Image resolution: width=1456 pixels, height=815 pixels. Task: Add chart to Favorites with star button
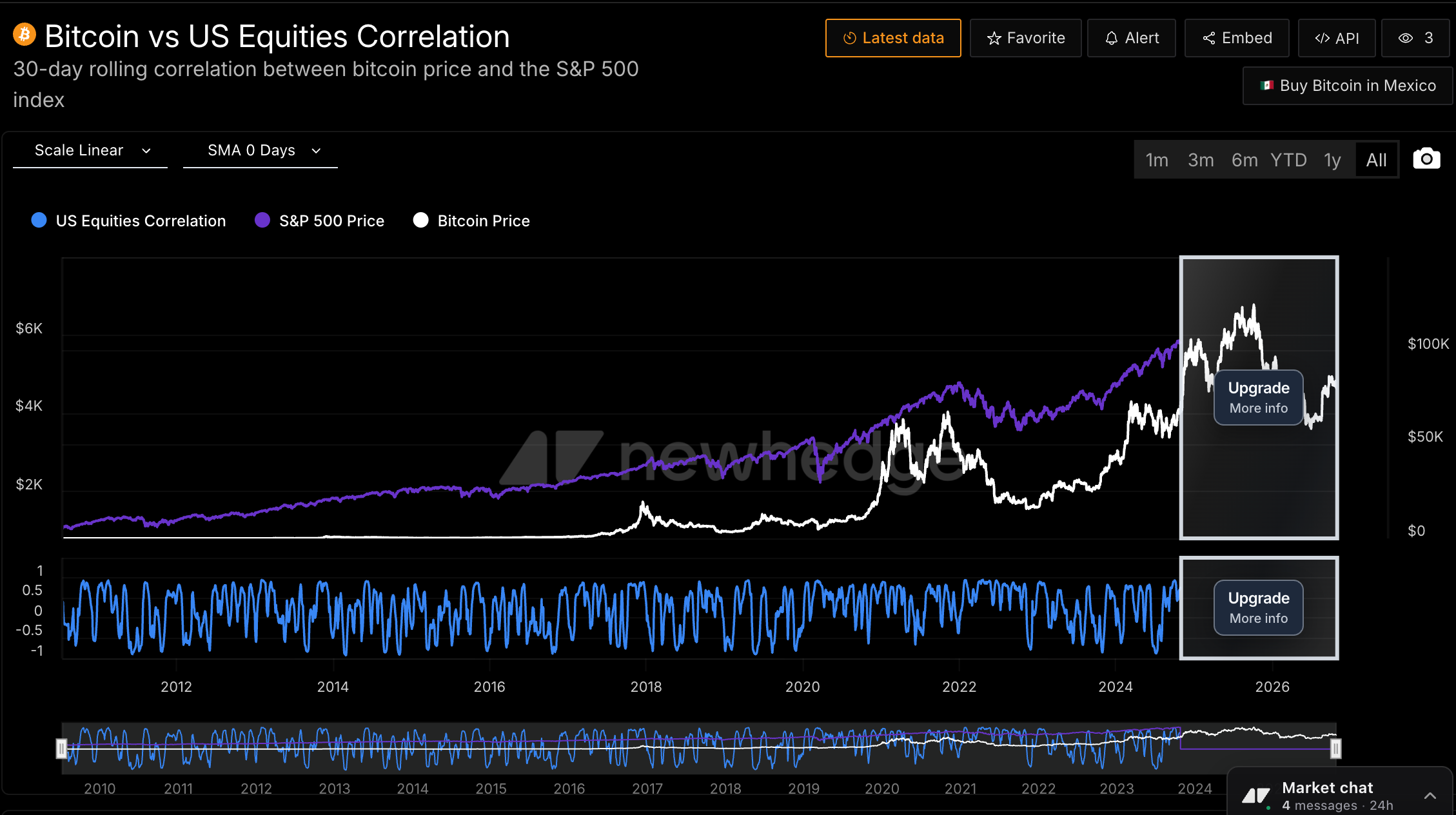[1026, 38]
